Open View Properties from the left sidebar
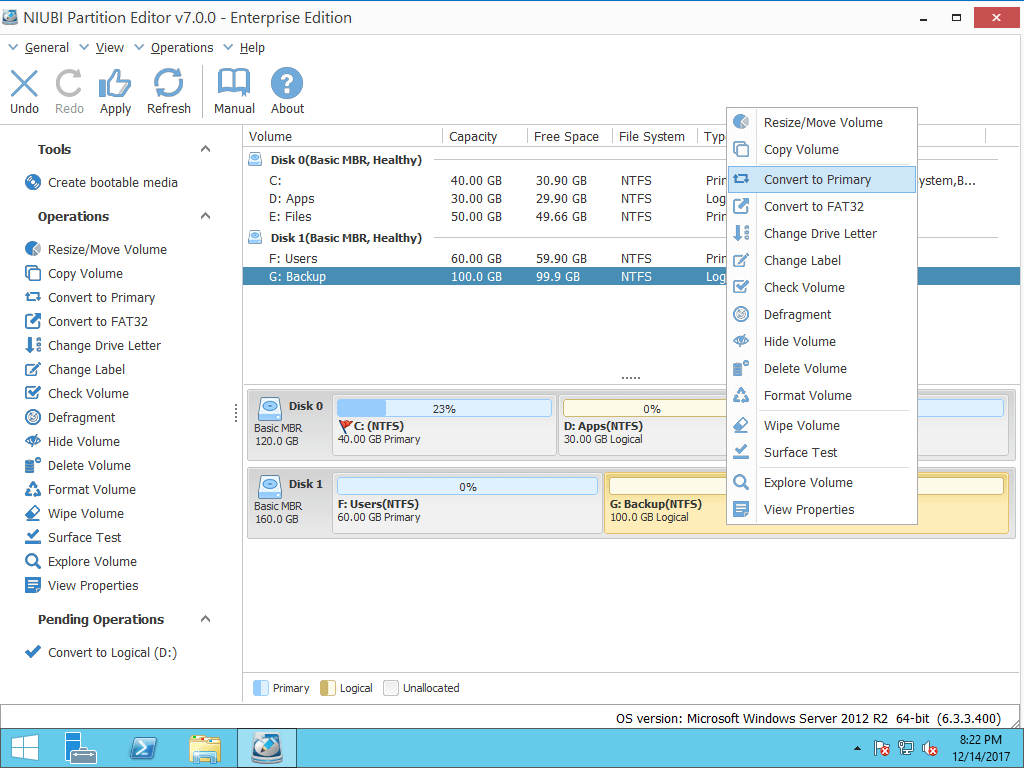 (82, 586)
